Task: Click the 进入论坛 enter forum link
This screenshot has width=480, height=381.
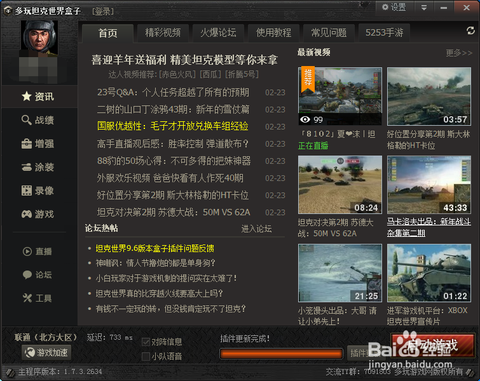Action: 256,229
